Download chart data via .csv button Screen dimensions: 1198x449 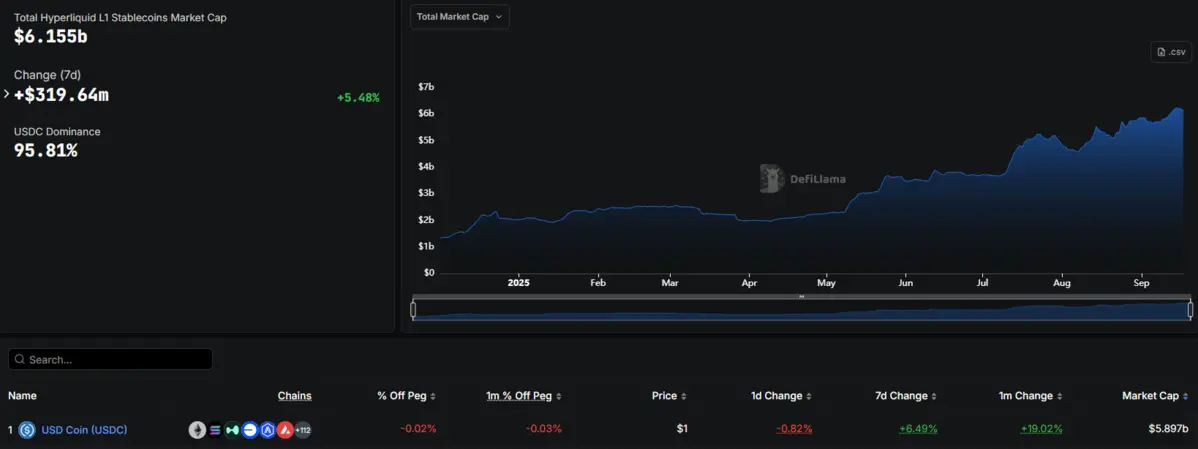pyautogui.click(x=1171, y=52)
